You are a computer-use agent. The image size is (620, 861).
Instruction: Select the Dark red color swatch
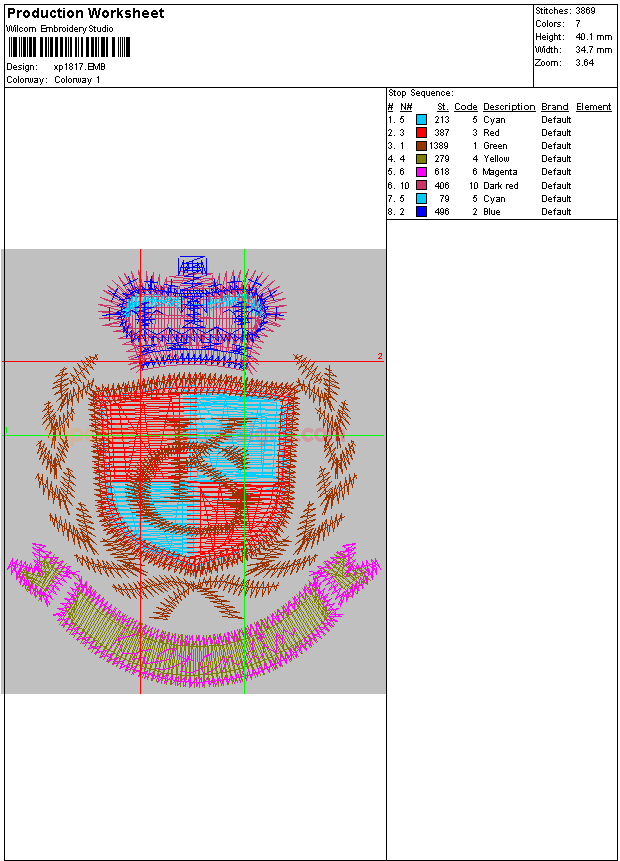pos(422,185)
